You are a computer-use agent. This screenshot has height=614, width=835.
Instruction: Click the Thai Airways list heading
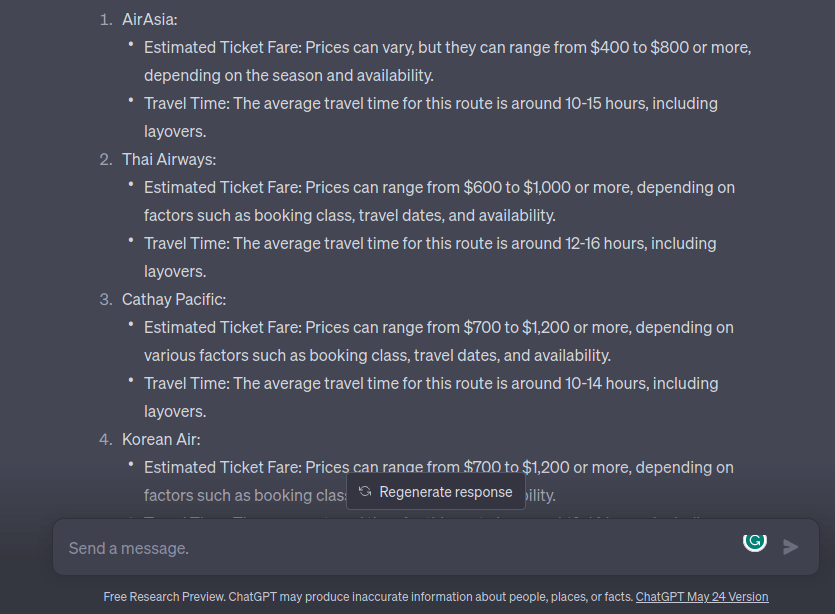[169, 159]
